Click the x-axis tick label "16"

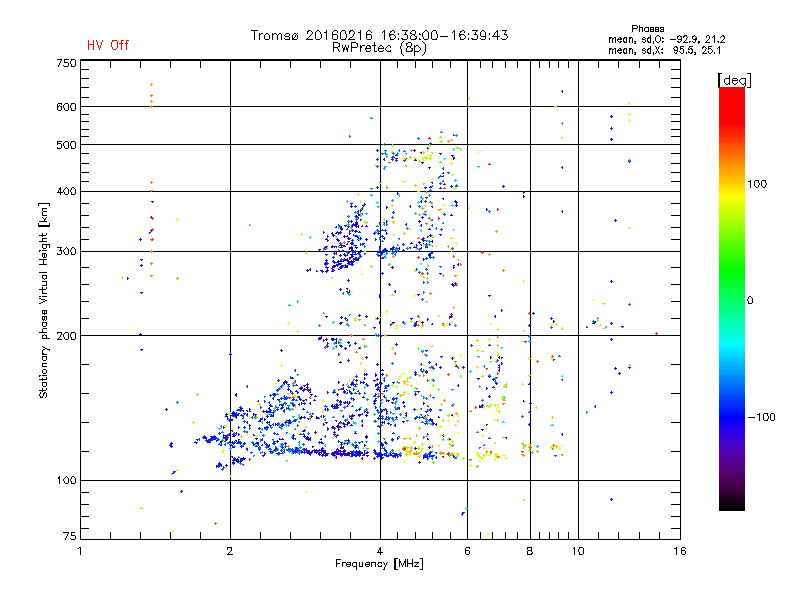(680, 551)
